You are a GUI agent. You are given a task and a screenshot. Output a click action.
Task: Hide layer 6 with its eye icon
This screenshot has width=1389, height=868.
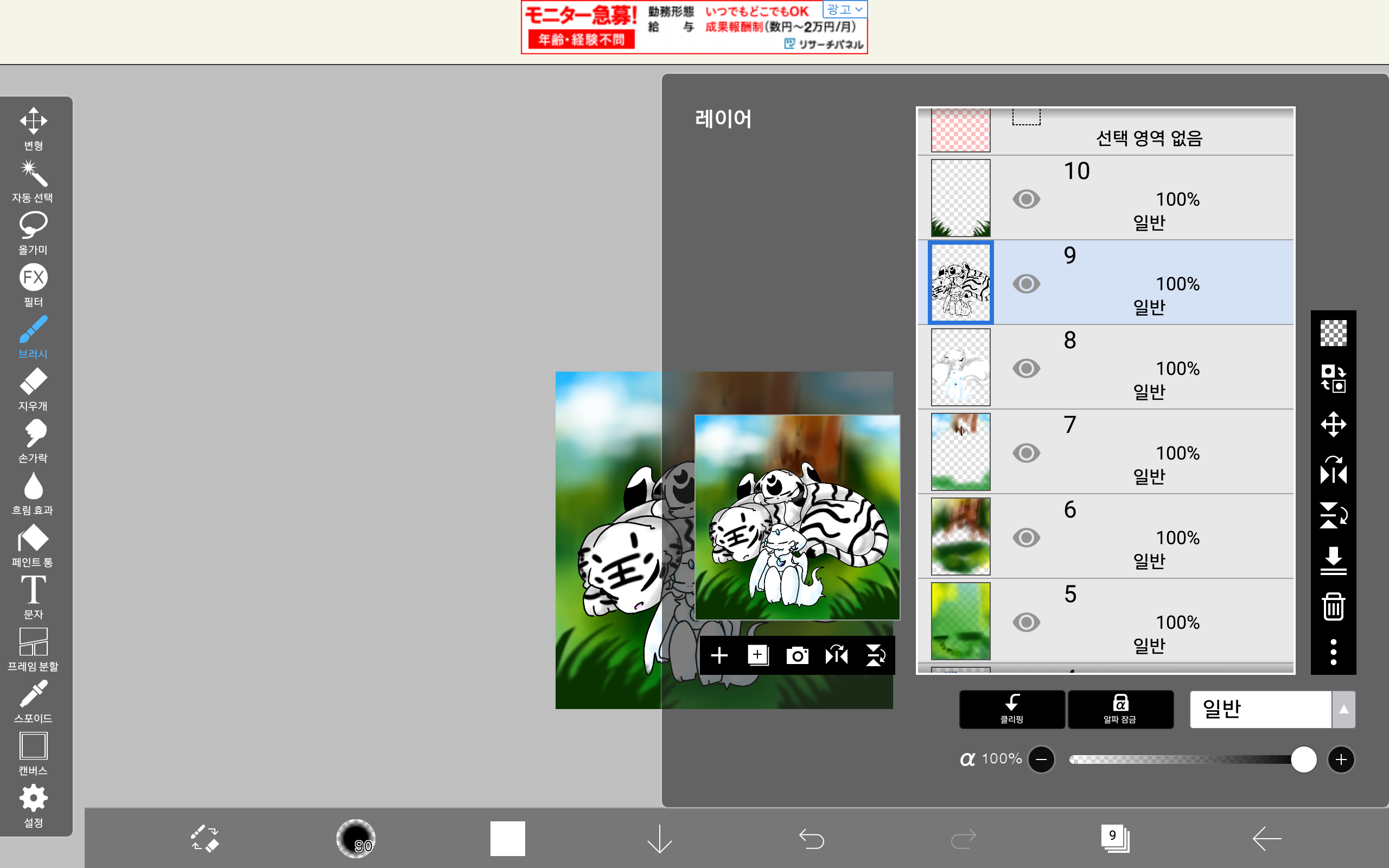tap(1026, 538)
